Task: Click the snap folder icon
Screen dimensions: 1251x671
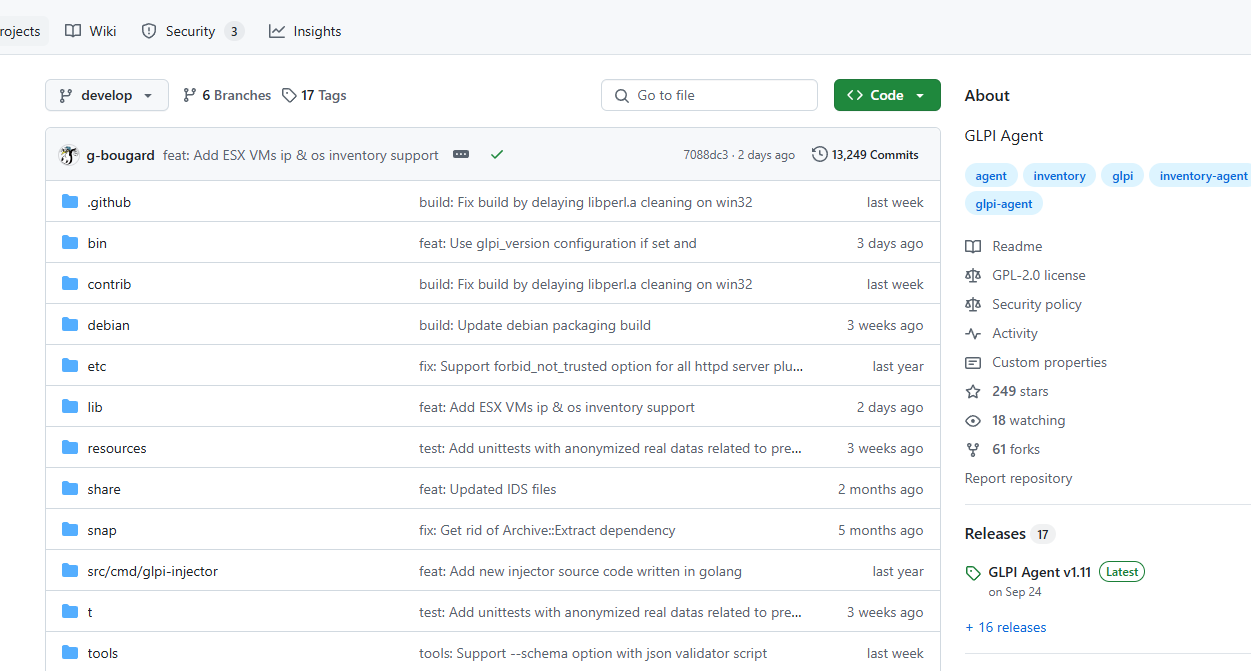Action: point(70,530)
